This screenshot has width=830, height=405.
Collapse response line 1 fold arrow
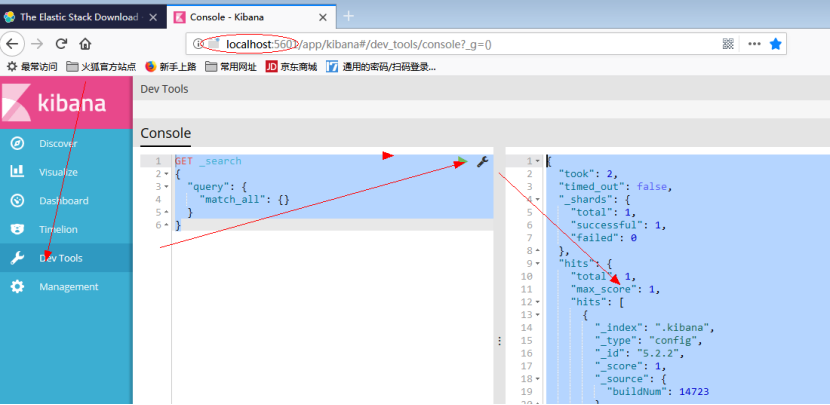click(x=538, y=161)
